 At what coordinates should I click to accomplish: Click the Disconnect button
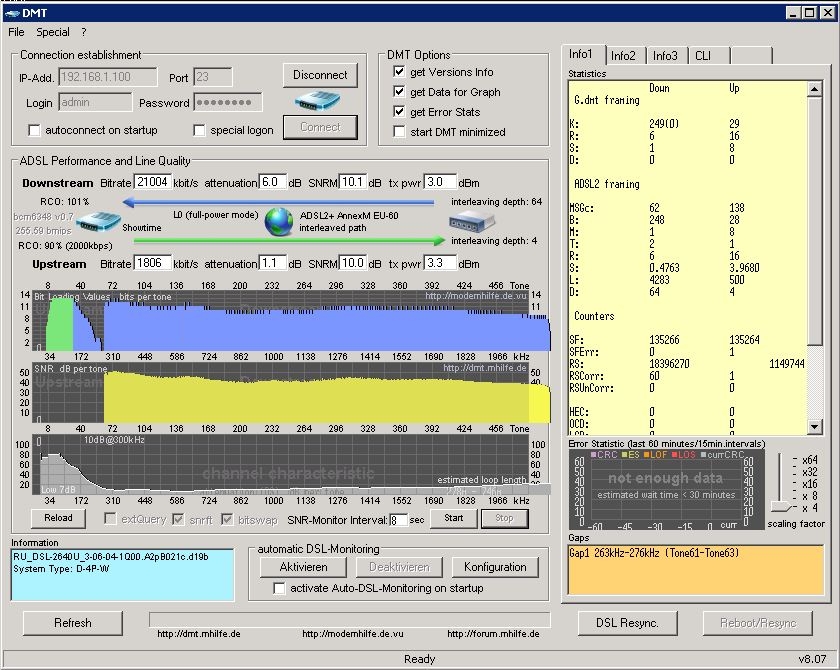[320, 75]
